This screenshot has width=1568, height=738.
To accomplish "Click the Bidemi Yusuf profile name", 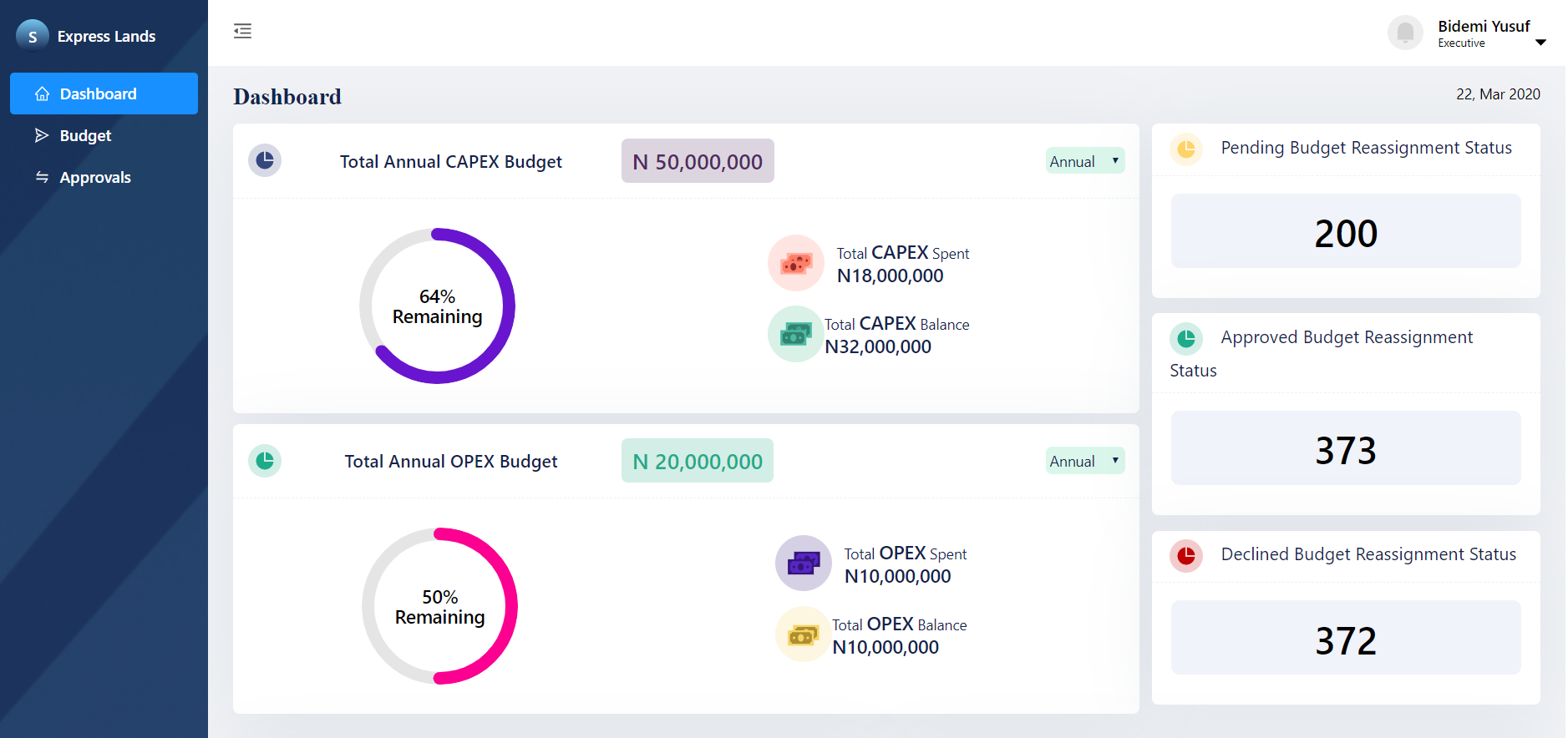I will pos(1484,26).
